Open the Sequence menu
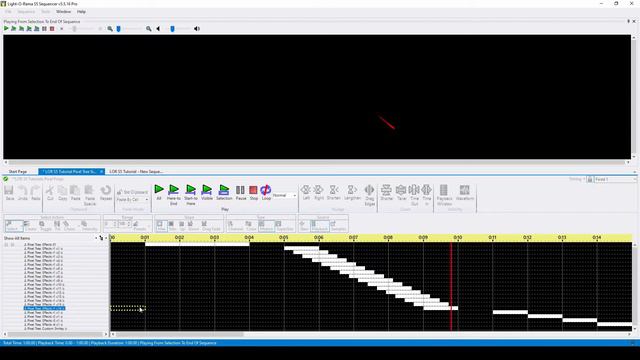The width and height of the screenshot is (640, 360). pos(26,12)
